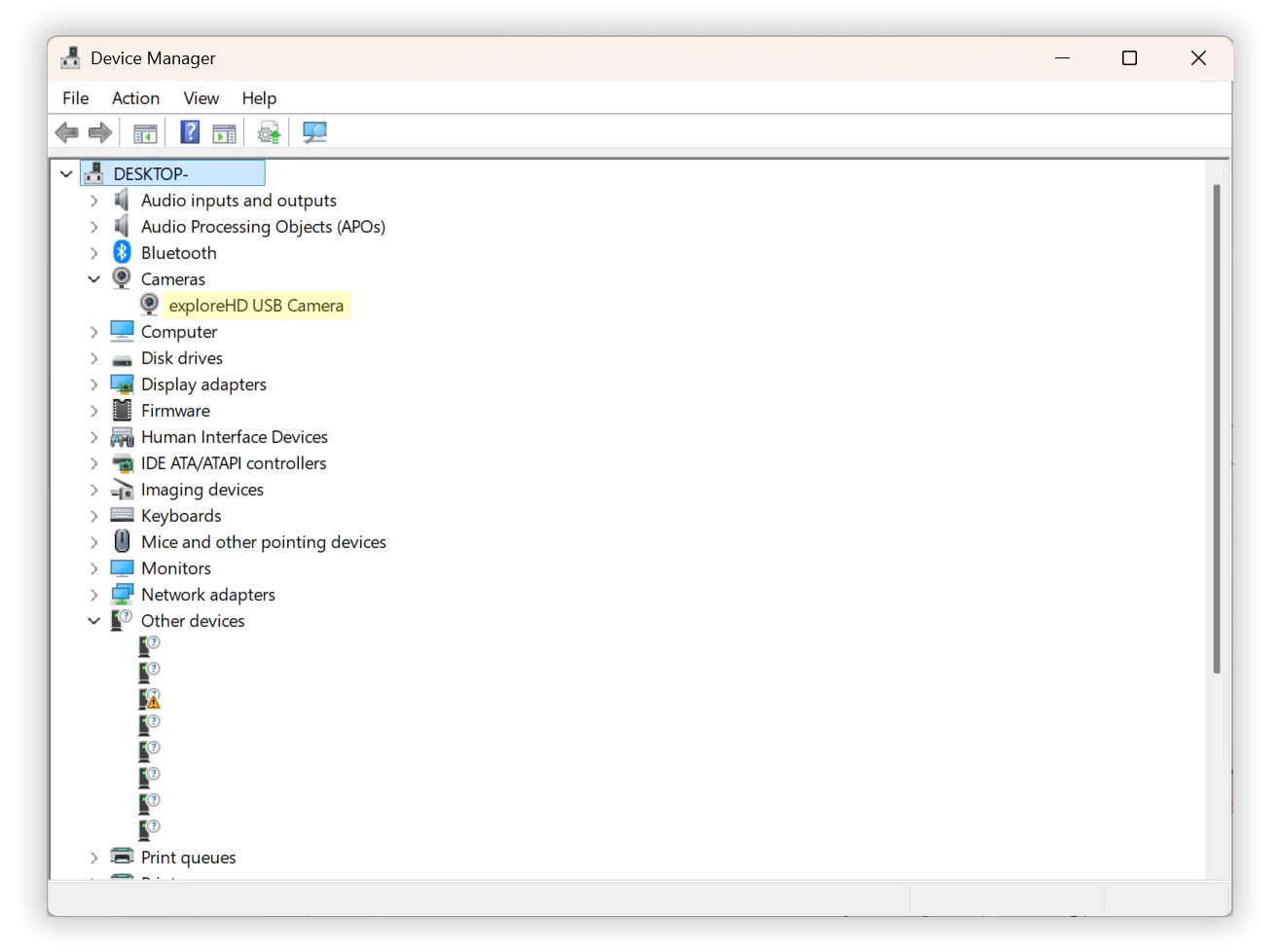This screenshot has height=952, width=1280.
Task: Click the exploreHD USB Camera device icon
Action: (149, 305)
